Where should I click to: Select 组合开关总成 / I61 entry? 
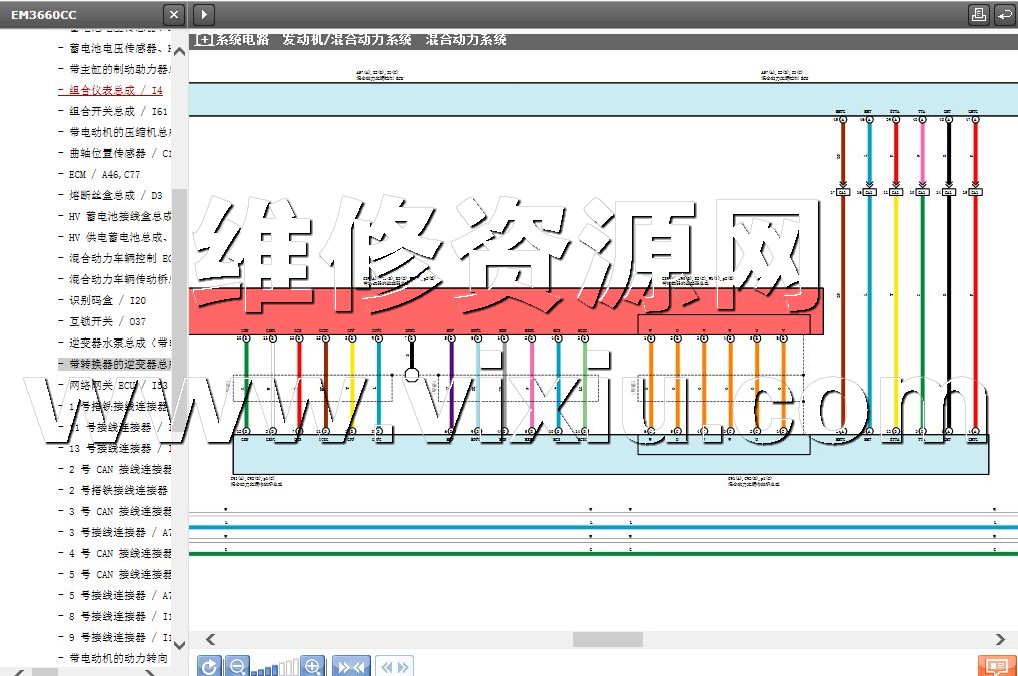pos(118,111)
